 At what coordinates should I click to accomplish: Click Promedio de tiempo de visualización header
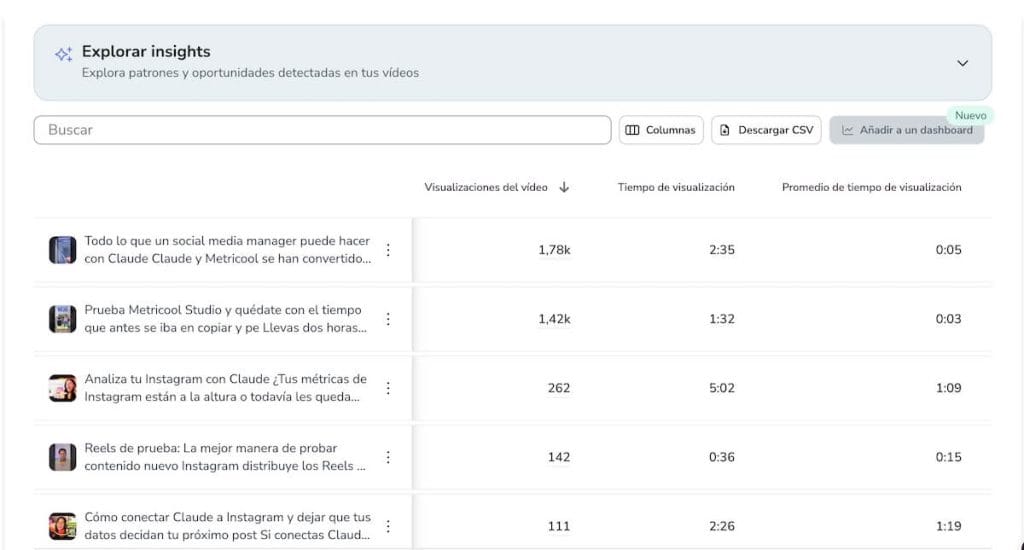click(871, 187)
